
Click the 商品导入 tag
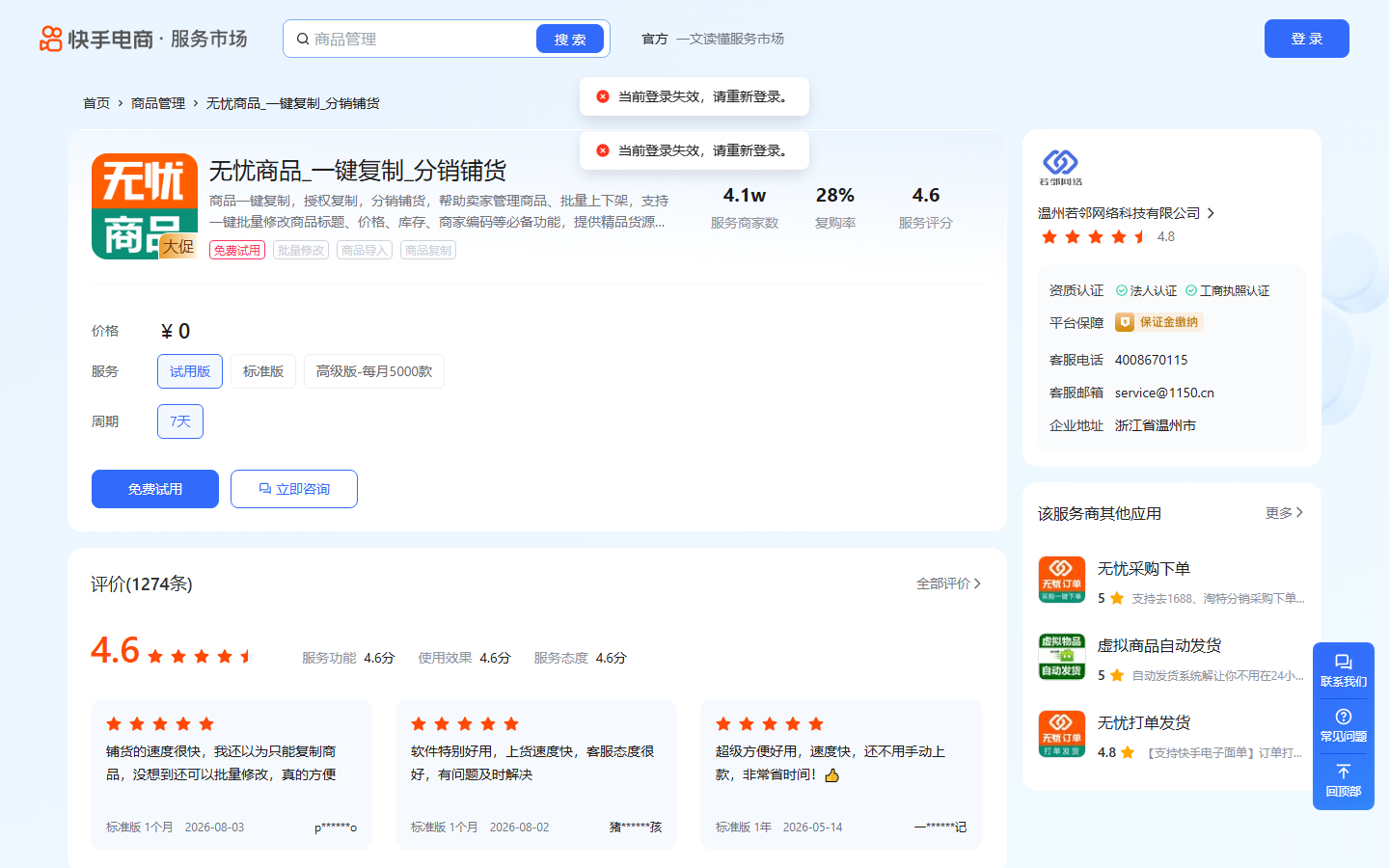pyautogui.click(x=365, y=250)
